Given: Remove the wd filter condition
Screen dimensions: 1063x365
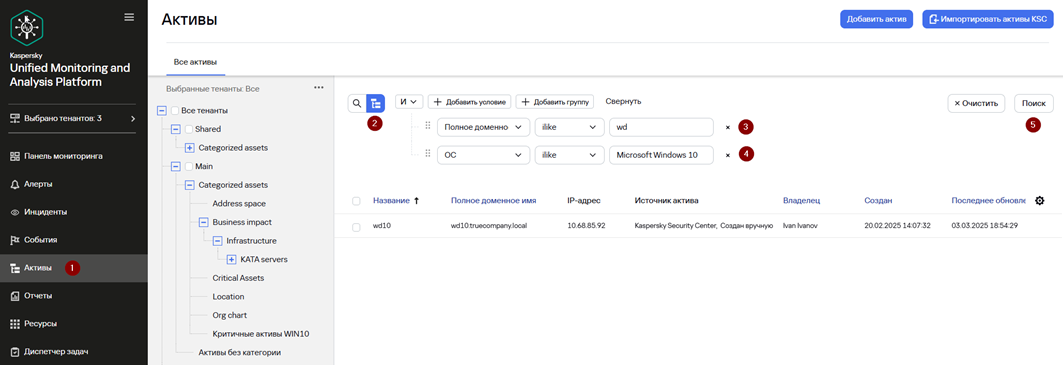Looking at the screenshot, I should (727, 127).
